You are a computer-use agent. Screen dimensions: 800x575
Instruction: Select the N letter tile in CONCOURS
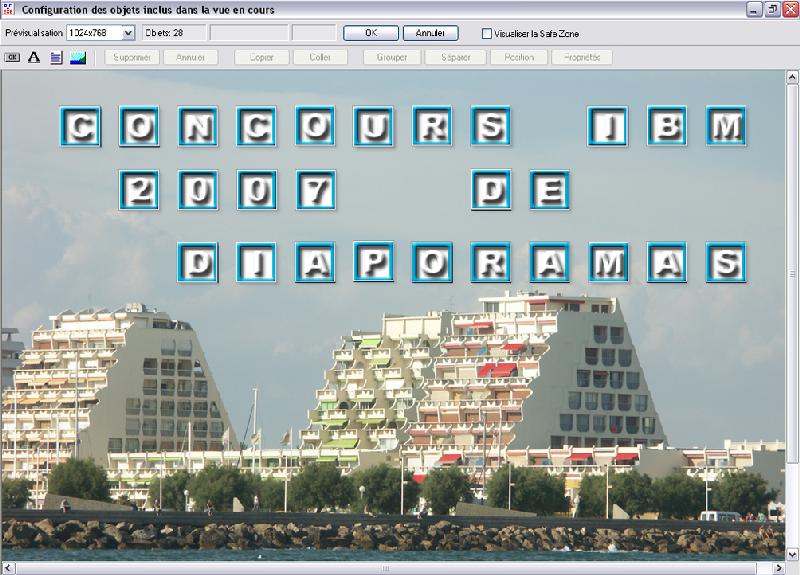point(198,126)
